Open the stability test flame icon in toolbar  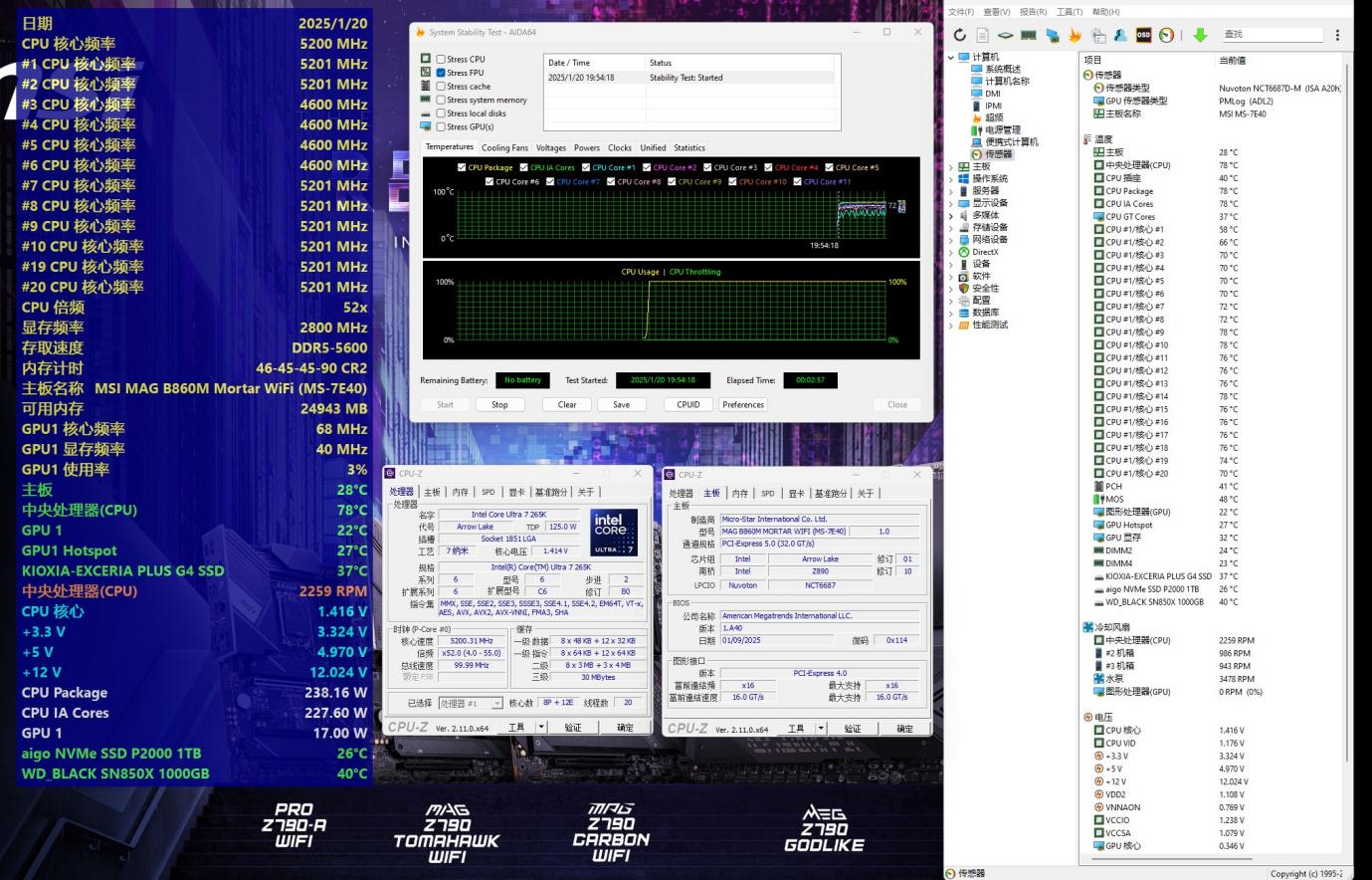(x=1075, y=35)
